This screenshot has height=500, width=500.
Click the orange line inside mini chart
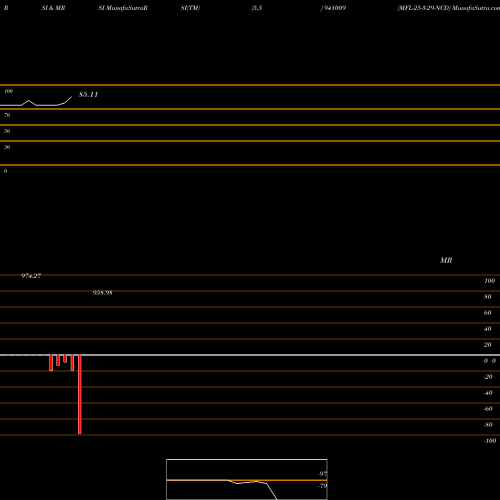247,480
